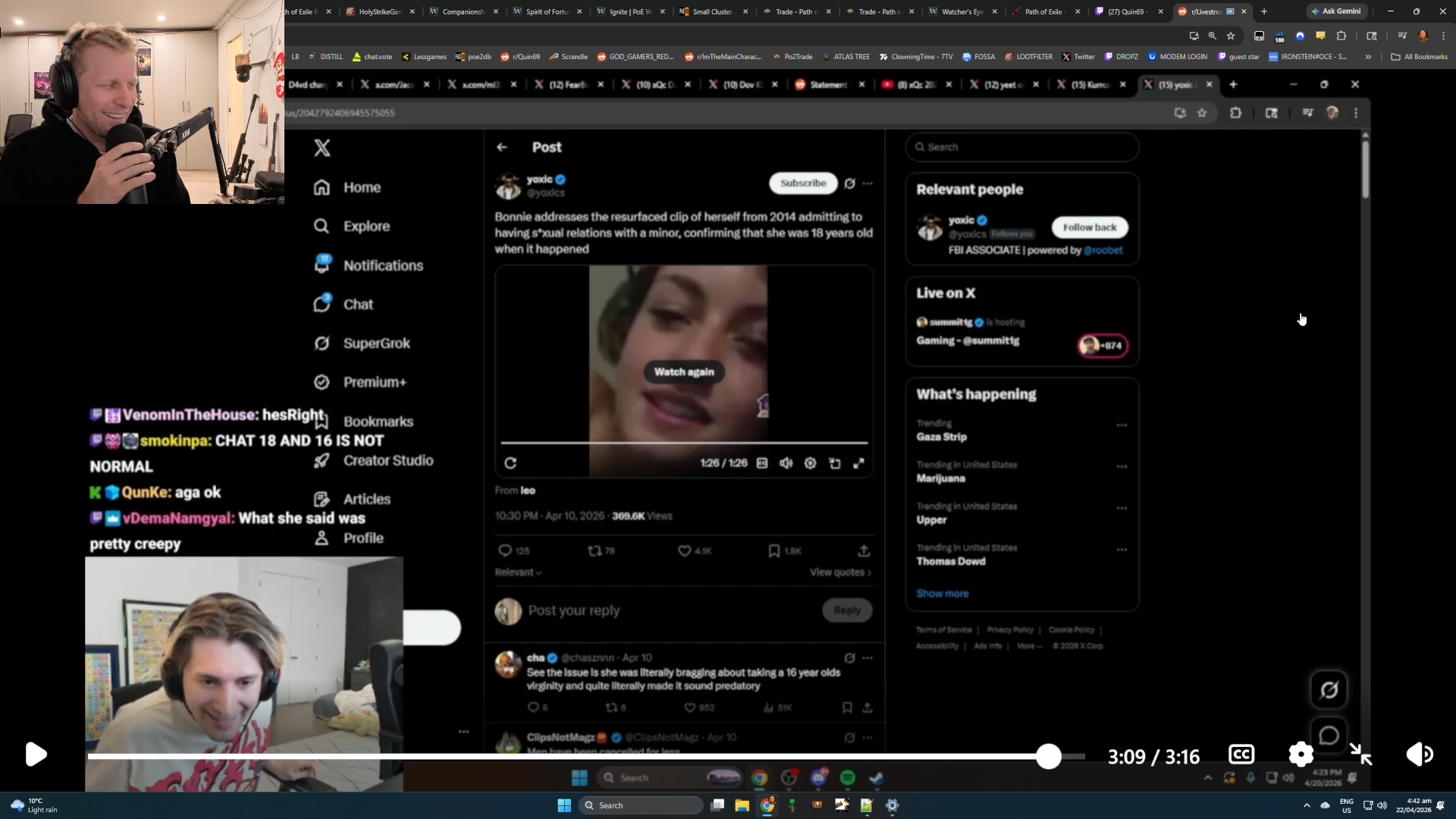The width and height of the screenshot is (1456, 819).
Task: Exit fullscreen on the video player
Action: (x=1360, y=755)
